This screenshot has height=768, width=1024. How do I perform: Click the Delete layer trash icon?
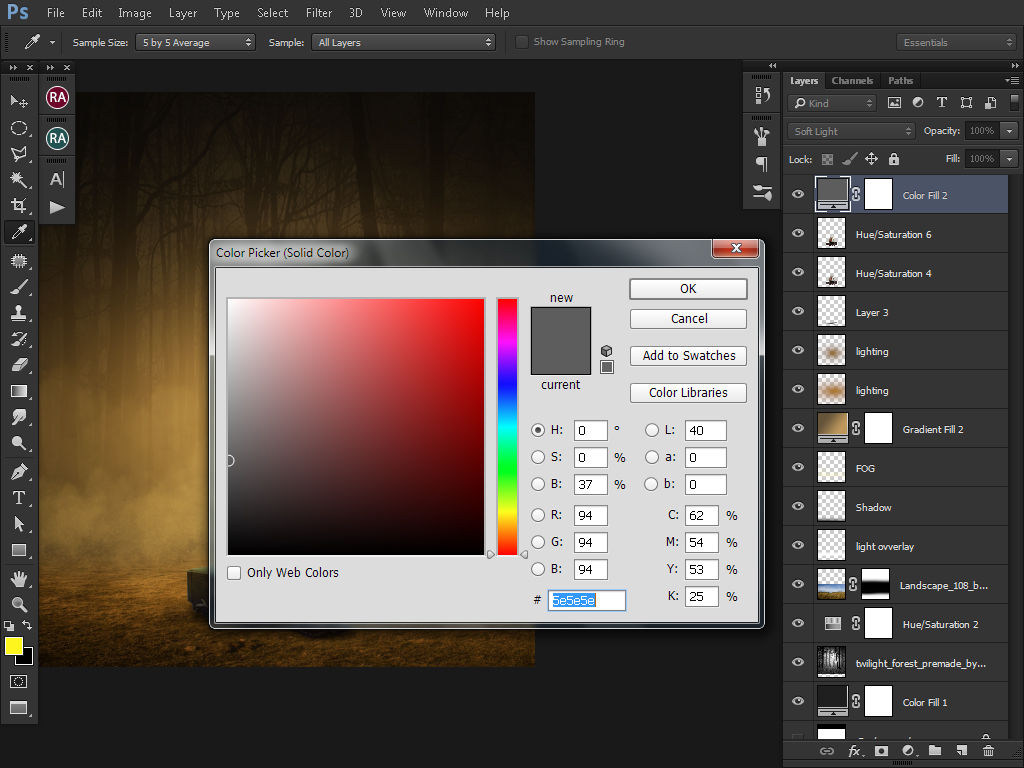point(988,750)
